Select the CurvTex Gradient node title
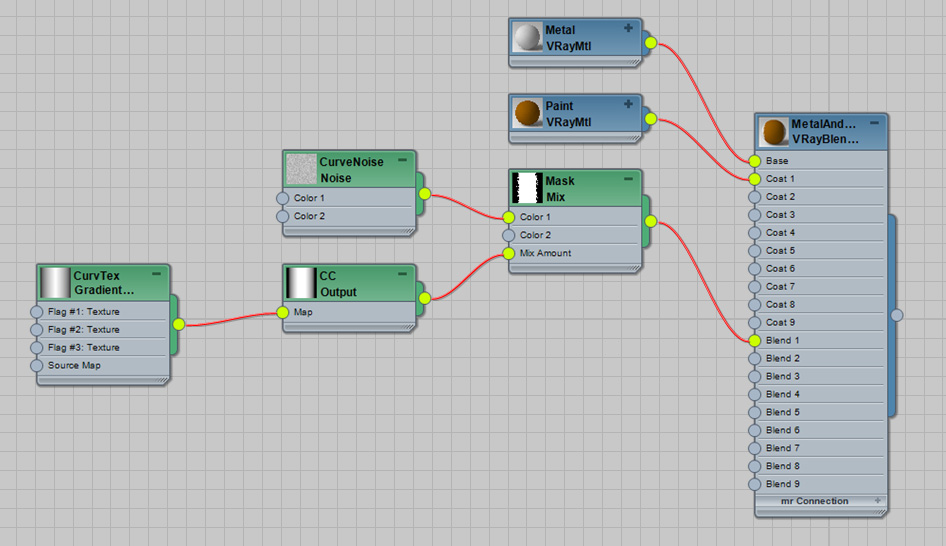 click(104, 283)
